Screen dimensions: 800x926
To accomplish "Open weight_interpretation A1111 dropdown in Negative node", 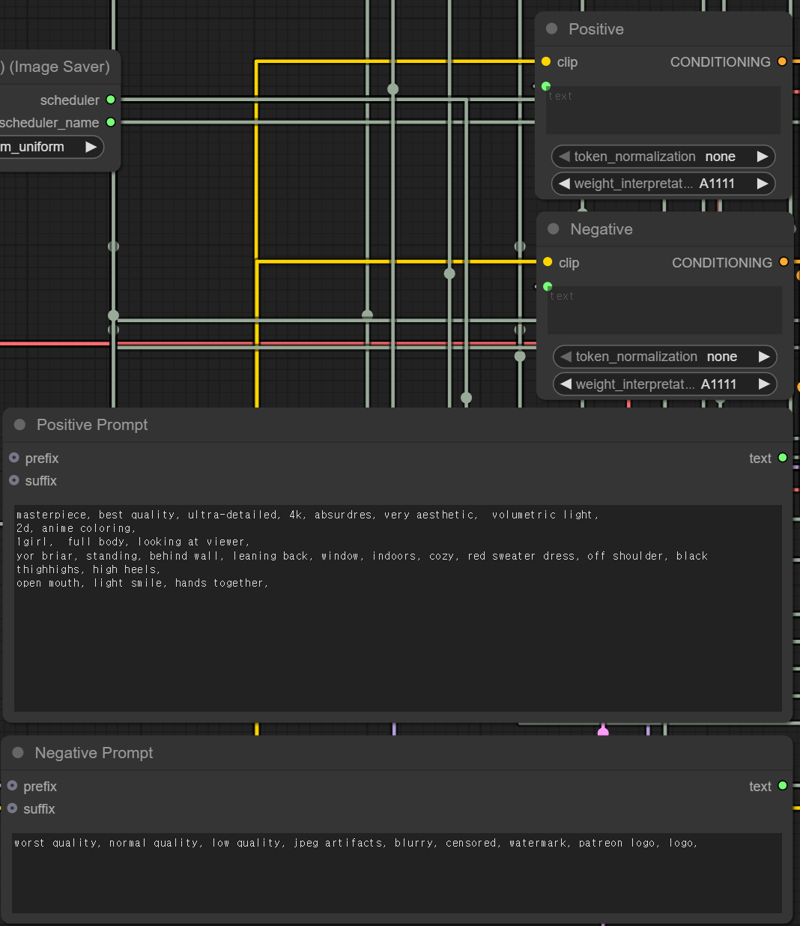I will (665, 384).
